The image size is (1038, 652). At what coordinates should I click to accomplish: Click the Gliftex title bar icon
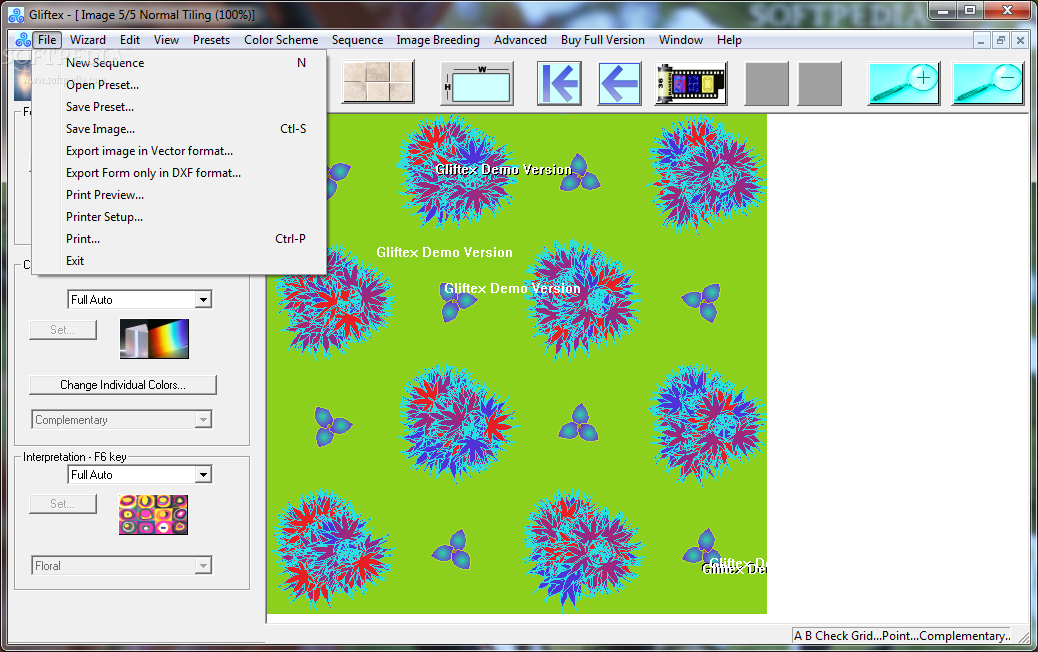pos(17,15)
